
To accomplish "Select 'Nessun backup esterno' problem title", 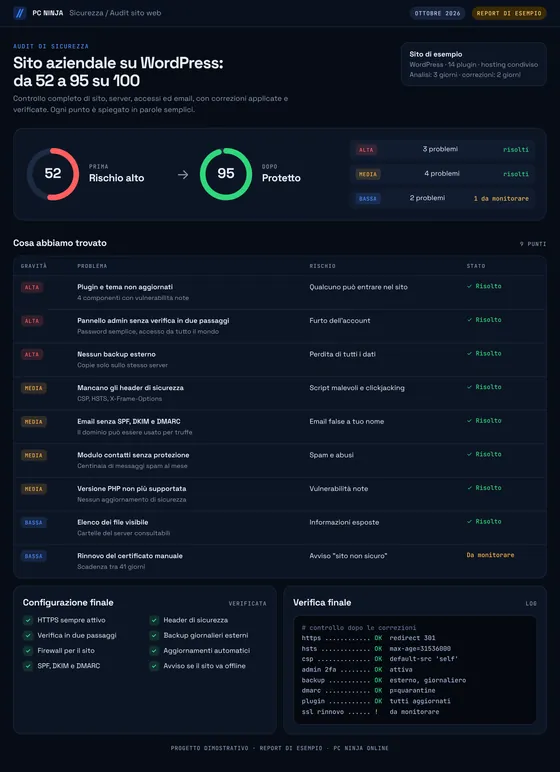I will [117, 354].
